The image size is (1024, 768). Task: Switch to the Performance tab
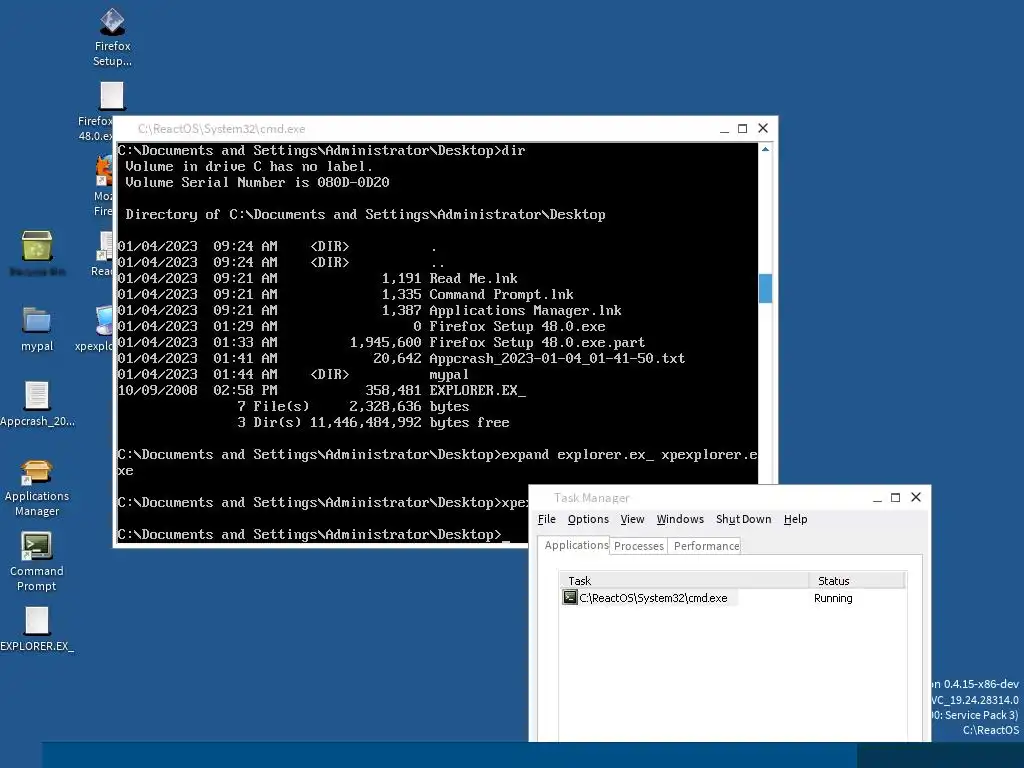706,546
